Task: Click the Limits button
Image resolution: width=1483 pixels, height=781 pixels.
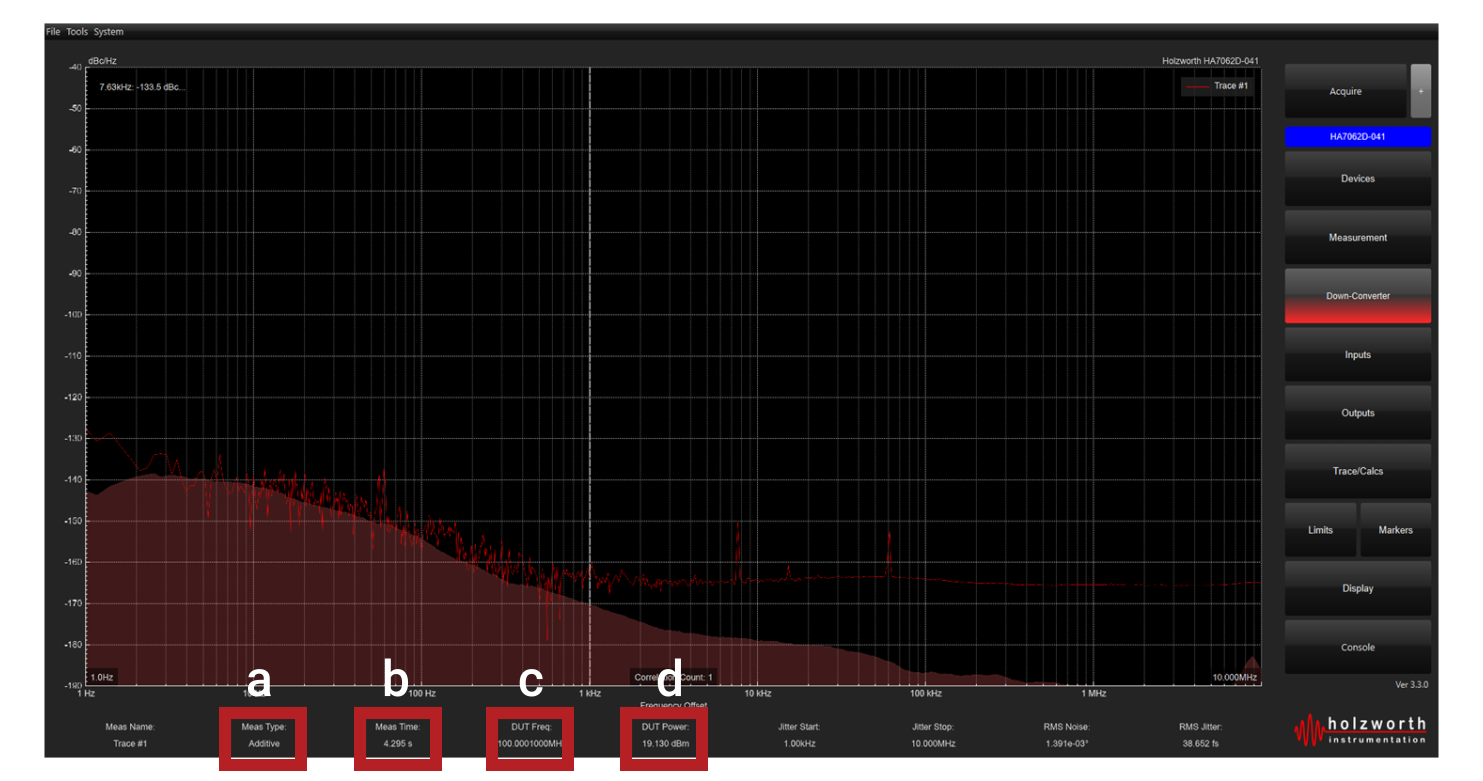Action: (x=1320, y=530)
